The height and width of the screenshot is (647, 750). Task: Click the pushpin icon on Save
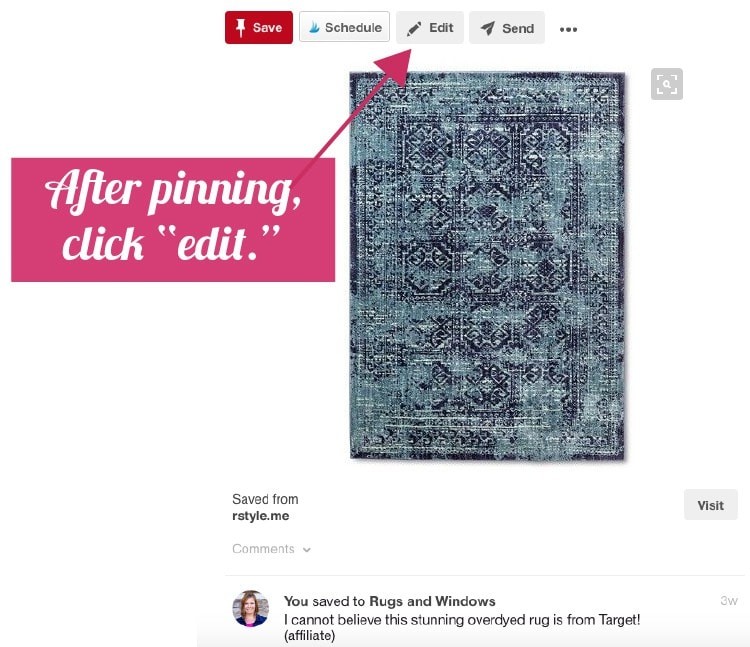(x=241, y=28)
